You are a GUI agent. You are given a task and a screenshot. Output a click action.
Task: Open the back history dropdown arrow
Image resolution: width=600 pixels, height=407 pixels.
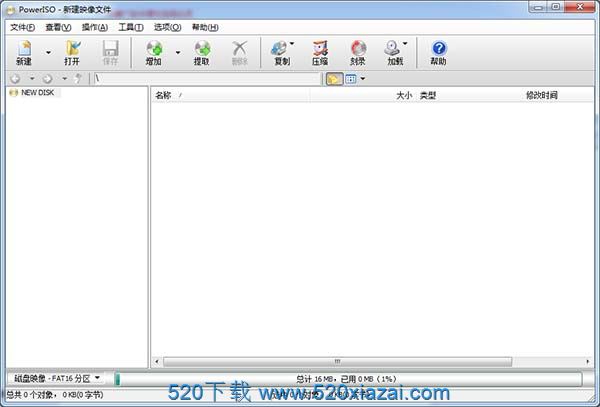coord(32,79)
